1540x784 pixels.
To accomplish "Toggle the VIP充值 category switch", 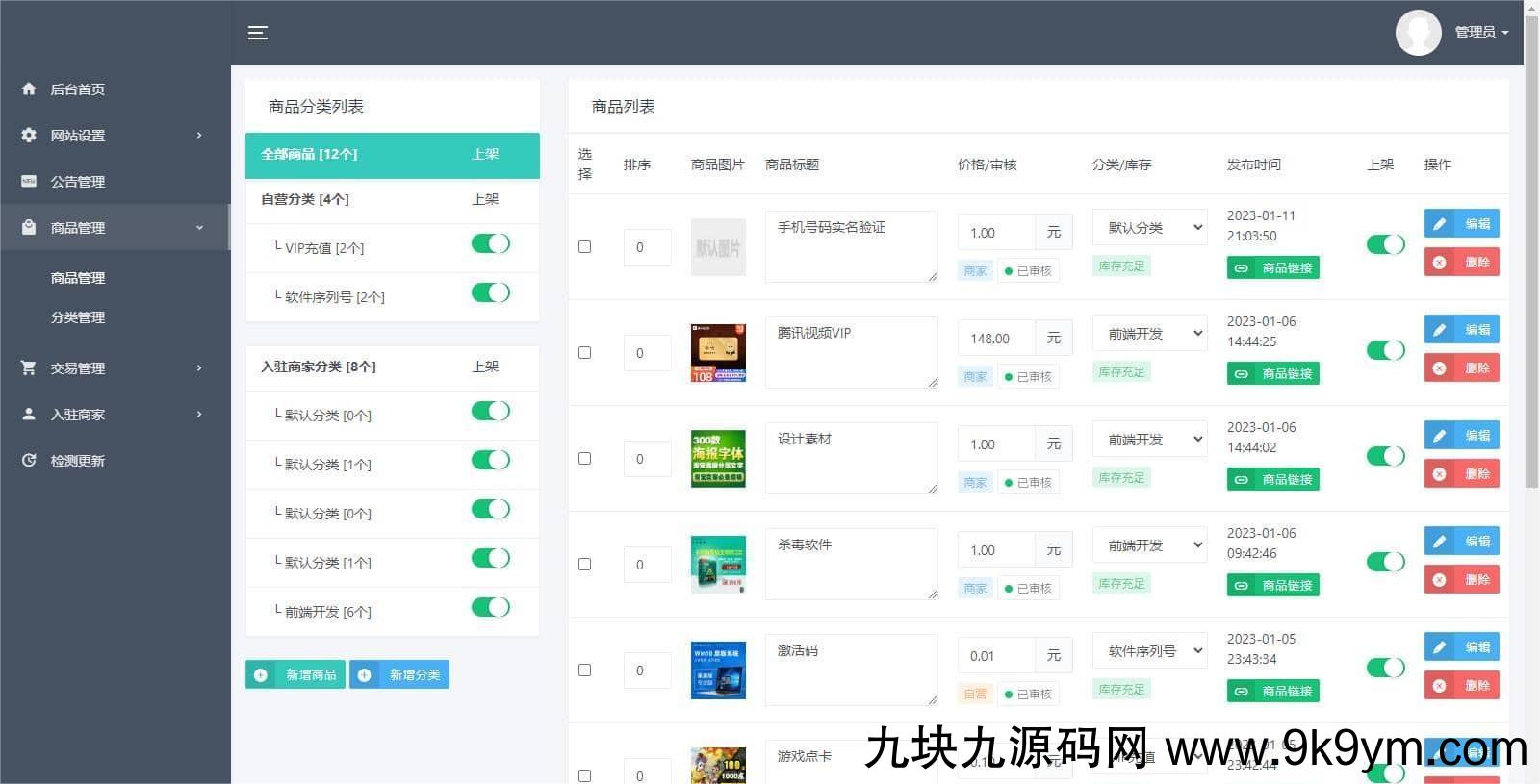I will coord(491,243).
